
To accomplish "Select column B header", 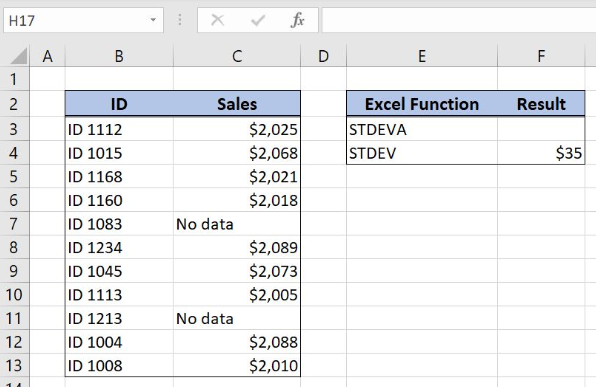I will tap(119, 56).
